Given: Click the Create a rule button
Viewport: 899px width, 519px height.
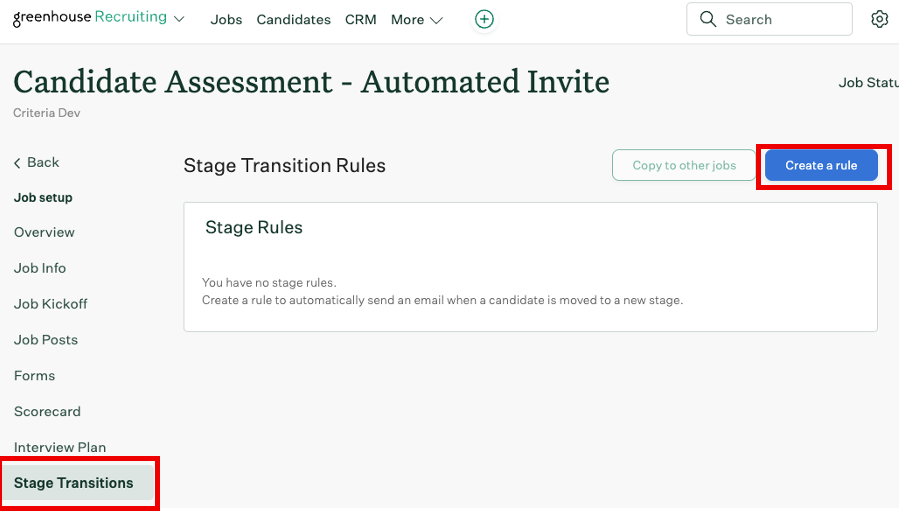Looking at the screenshot, I should [821, 165].
